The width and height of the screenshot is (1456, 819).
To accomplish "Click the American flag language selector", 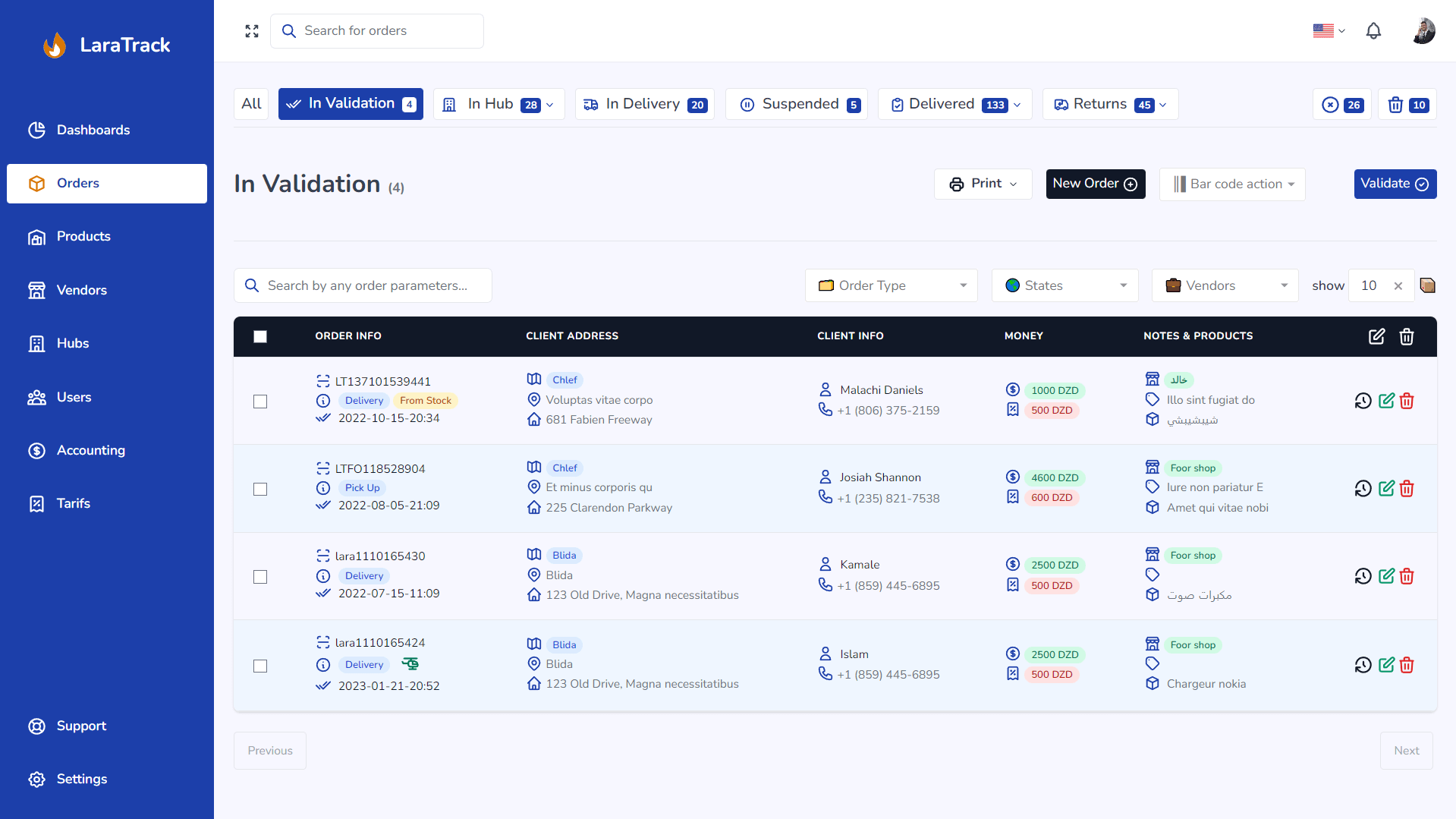I will (x=1323, y=31).
